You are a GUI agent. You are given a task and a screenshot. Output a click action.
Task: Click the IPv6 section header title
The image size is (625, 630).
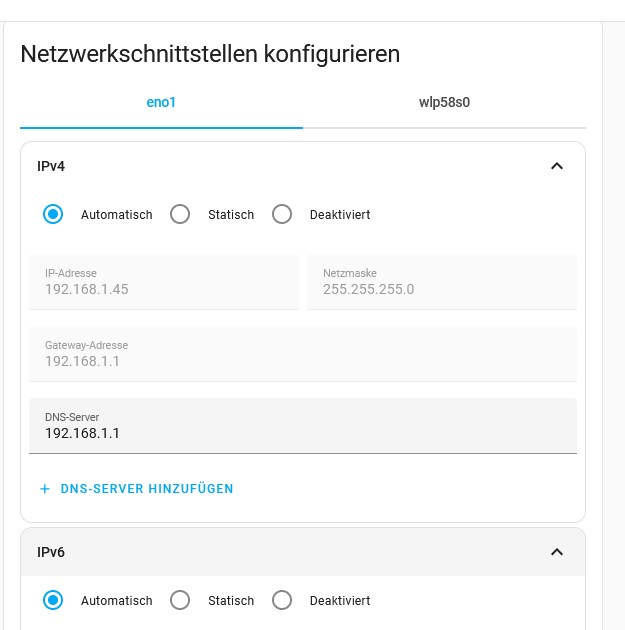(51, 552)
